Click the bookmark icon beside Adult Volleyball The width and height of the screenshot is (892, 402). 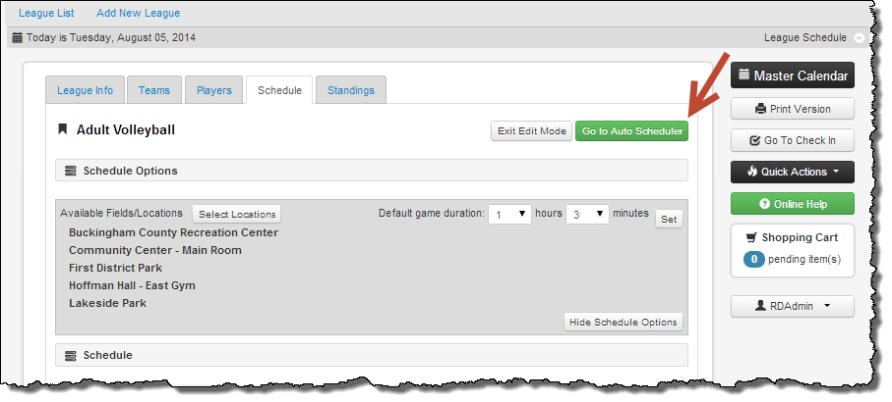tap(63, 130)
